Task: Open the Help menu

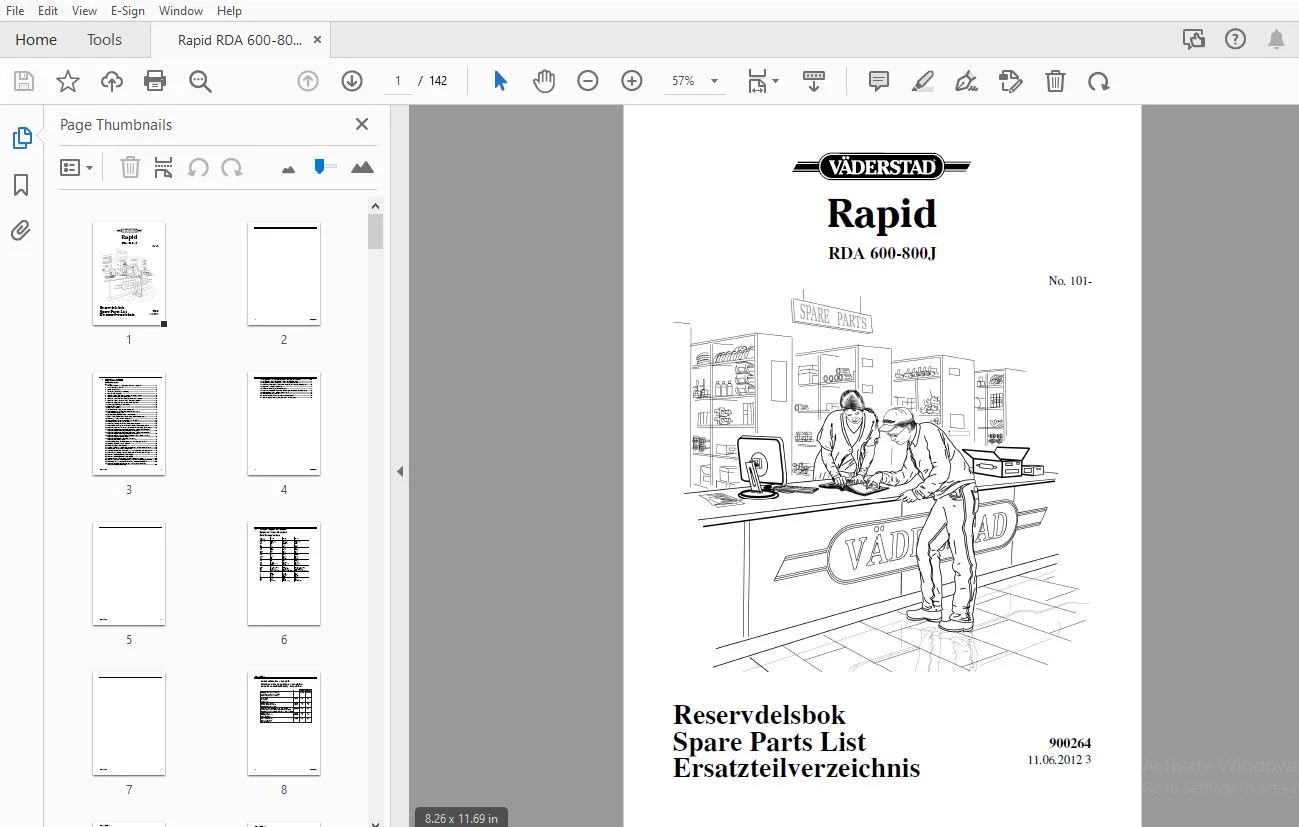Action: click(x=229, y=11)
